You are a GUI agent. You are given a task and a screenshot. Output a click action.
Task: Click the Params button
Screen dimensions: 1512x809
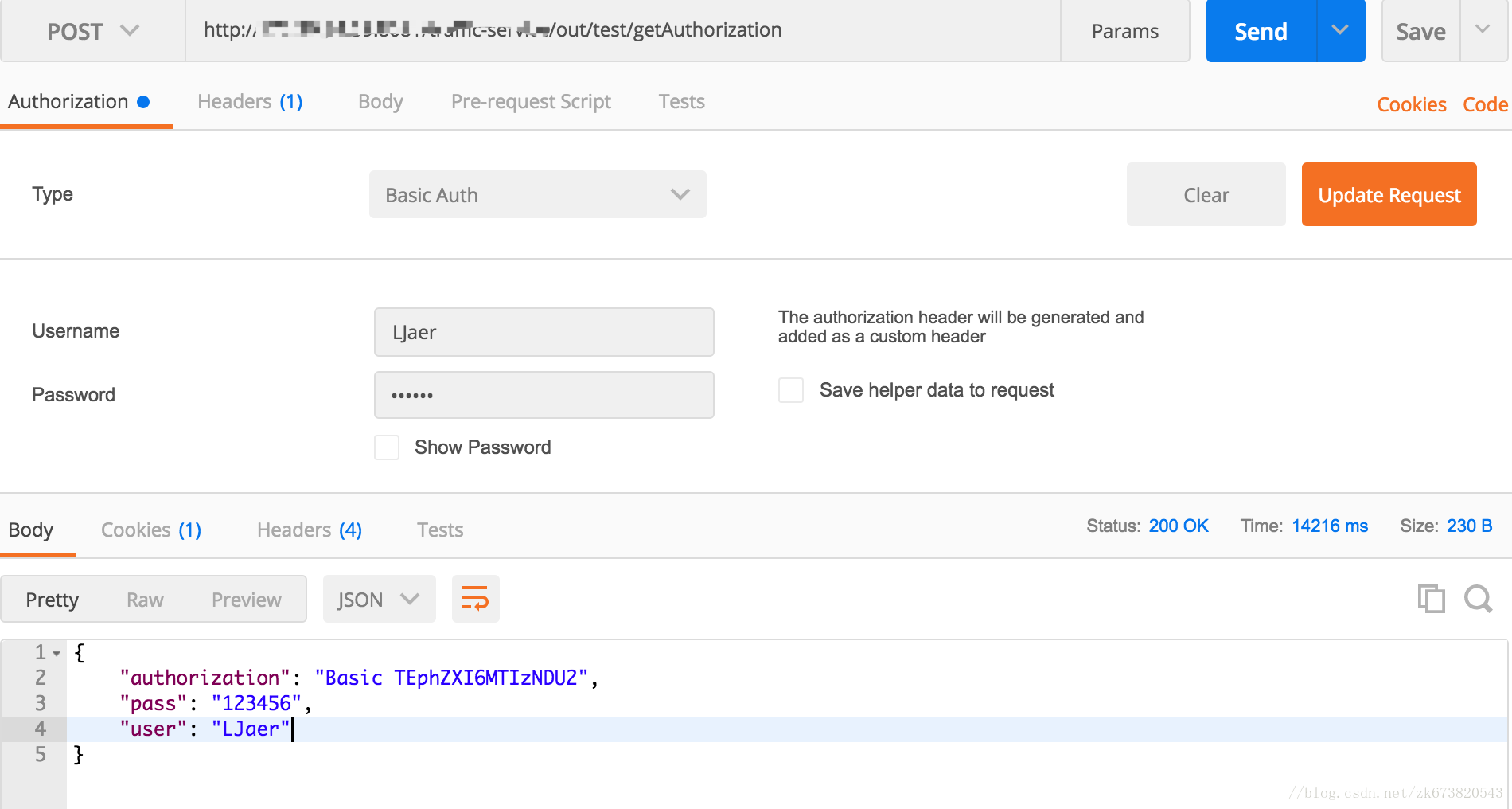coord(1125,31)
